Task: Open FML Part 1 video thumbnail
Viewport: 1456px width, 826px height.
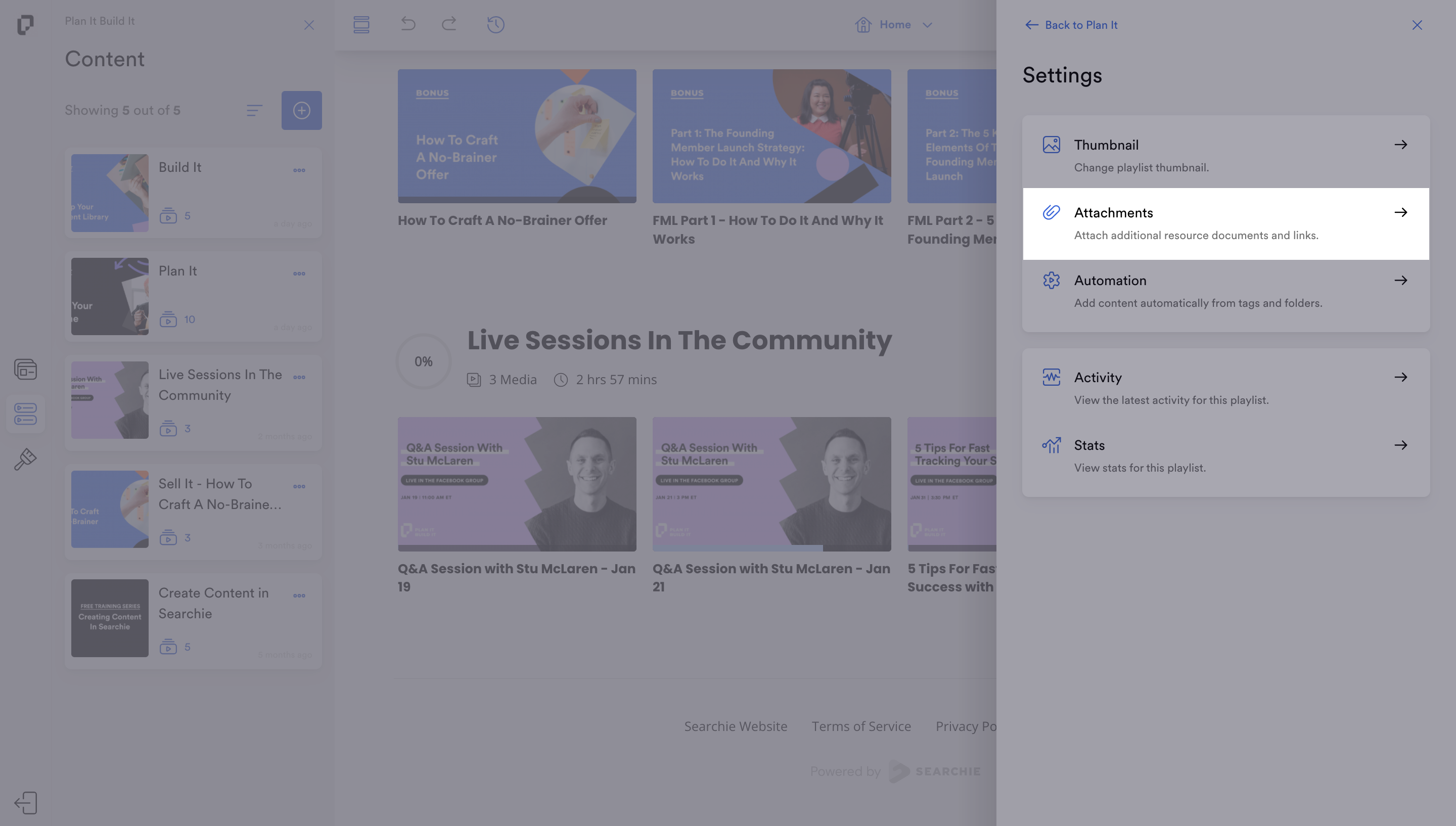Action: 771,136
